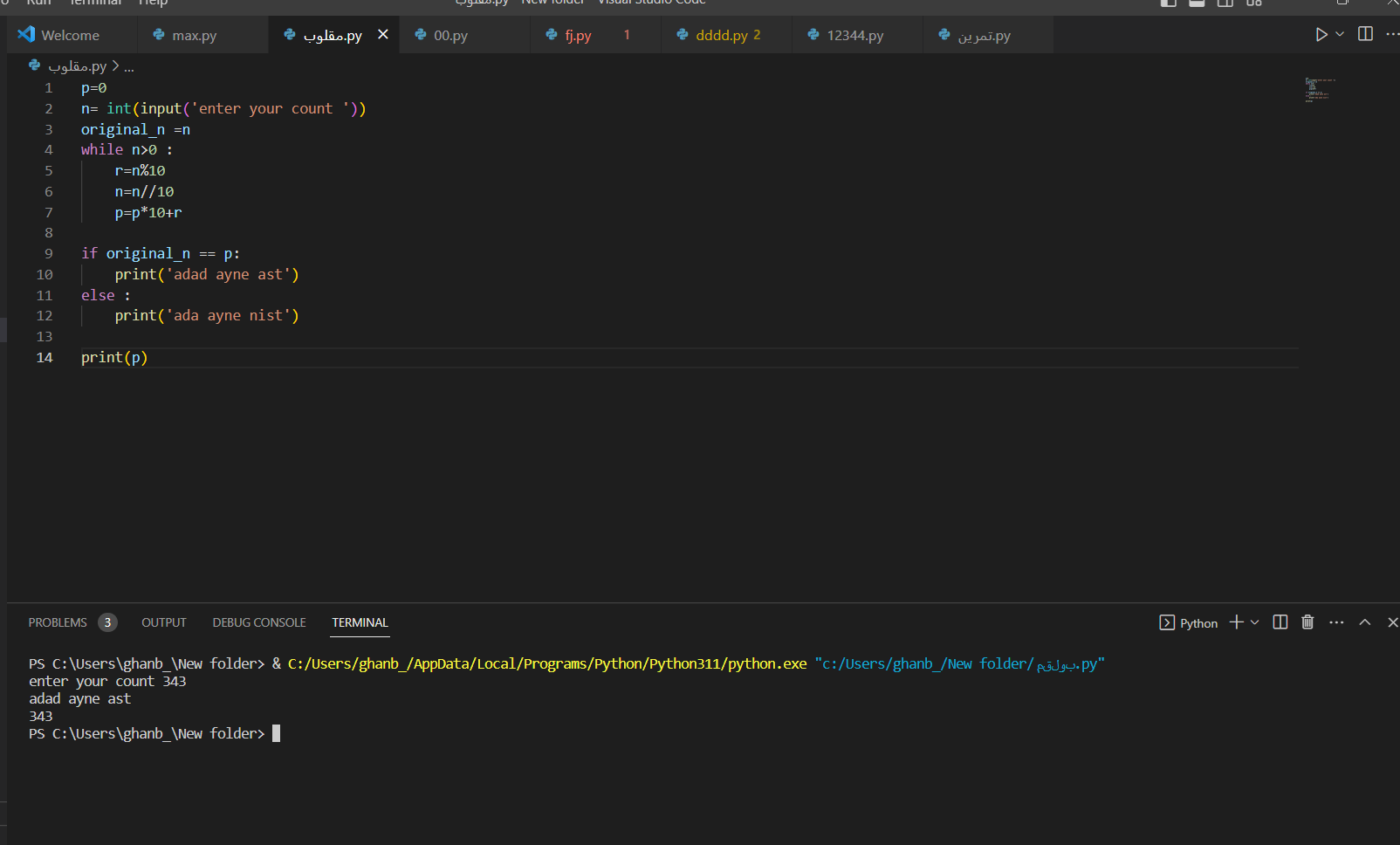Image resolution: width=1400 pixels, height=845 pixels.
Task: Open the terminal launch profile dropdown arrow
Action: 1255,622
